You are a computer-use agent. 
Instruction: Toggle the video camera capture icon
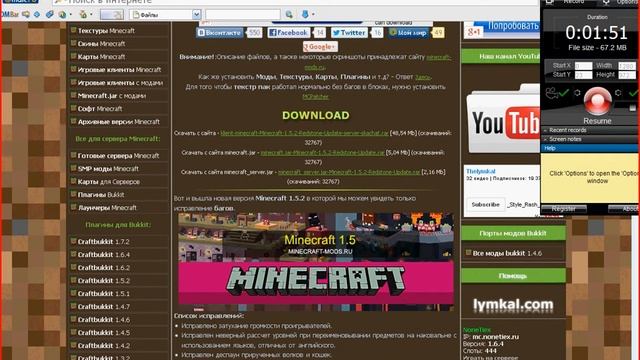(x=552, y=93)
